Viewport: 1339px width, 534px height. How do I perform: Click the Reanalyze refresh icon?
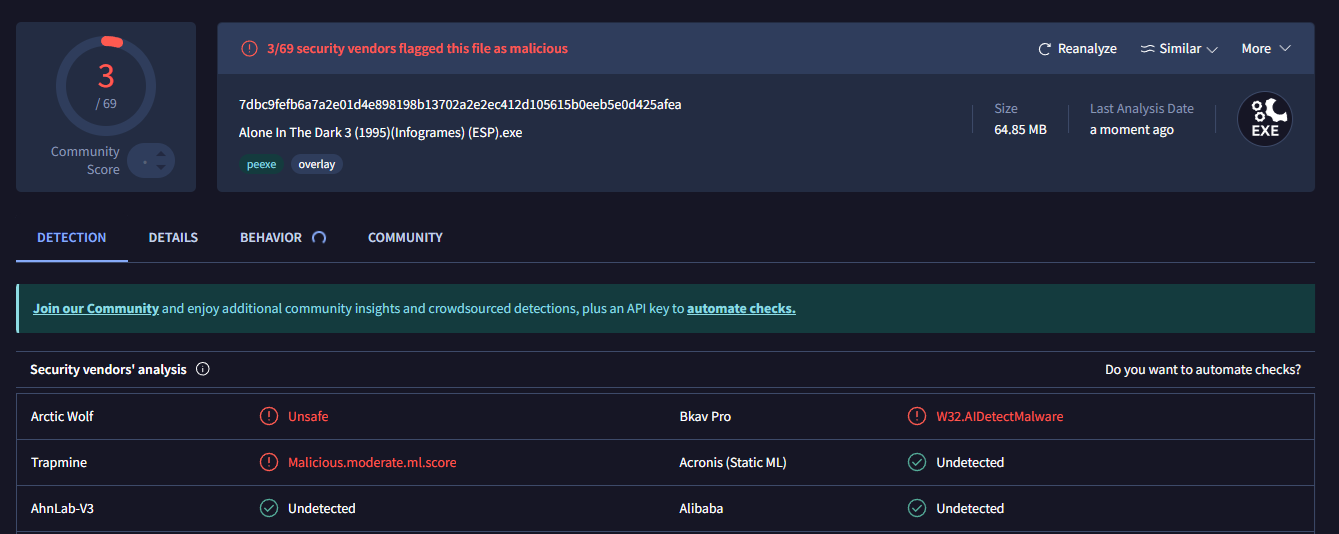pos(1045,49)
